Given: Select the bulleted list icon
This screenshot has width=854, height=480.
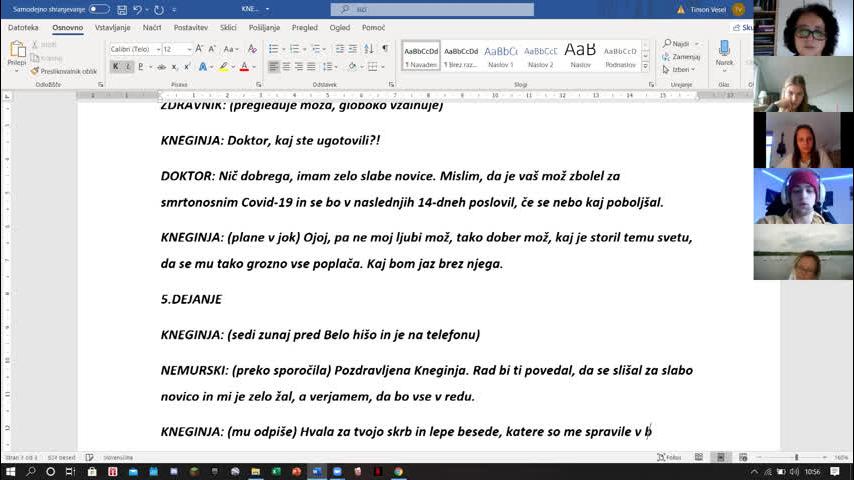Looking at the screenshot, I should point(274,49).
